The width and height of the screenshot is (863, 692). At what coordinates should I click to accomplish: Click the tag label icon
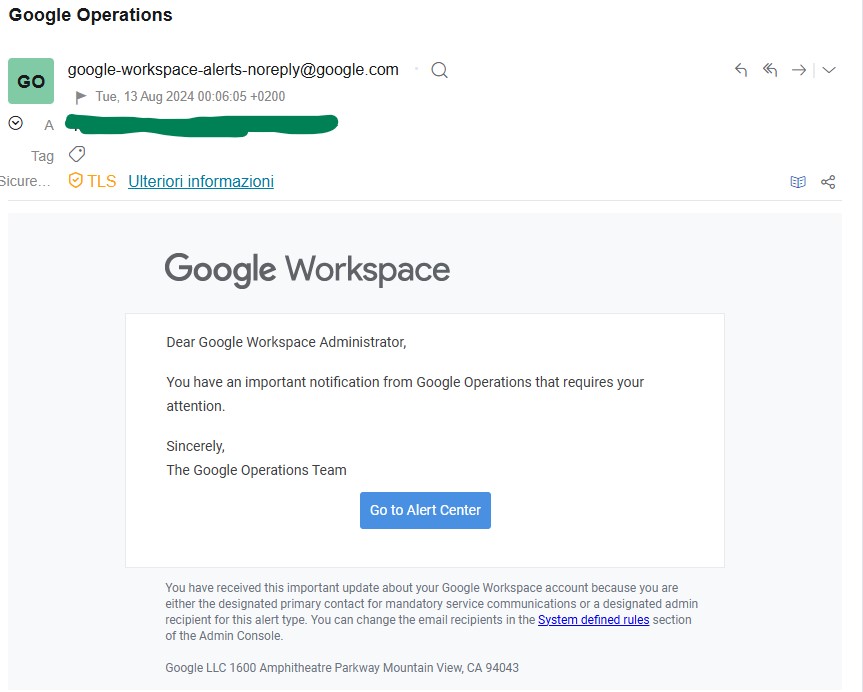[77, 154]
